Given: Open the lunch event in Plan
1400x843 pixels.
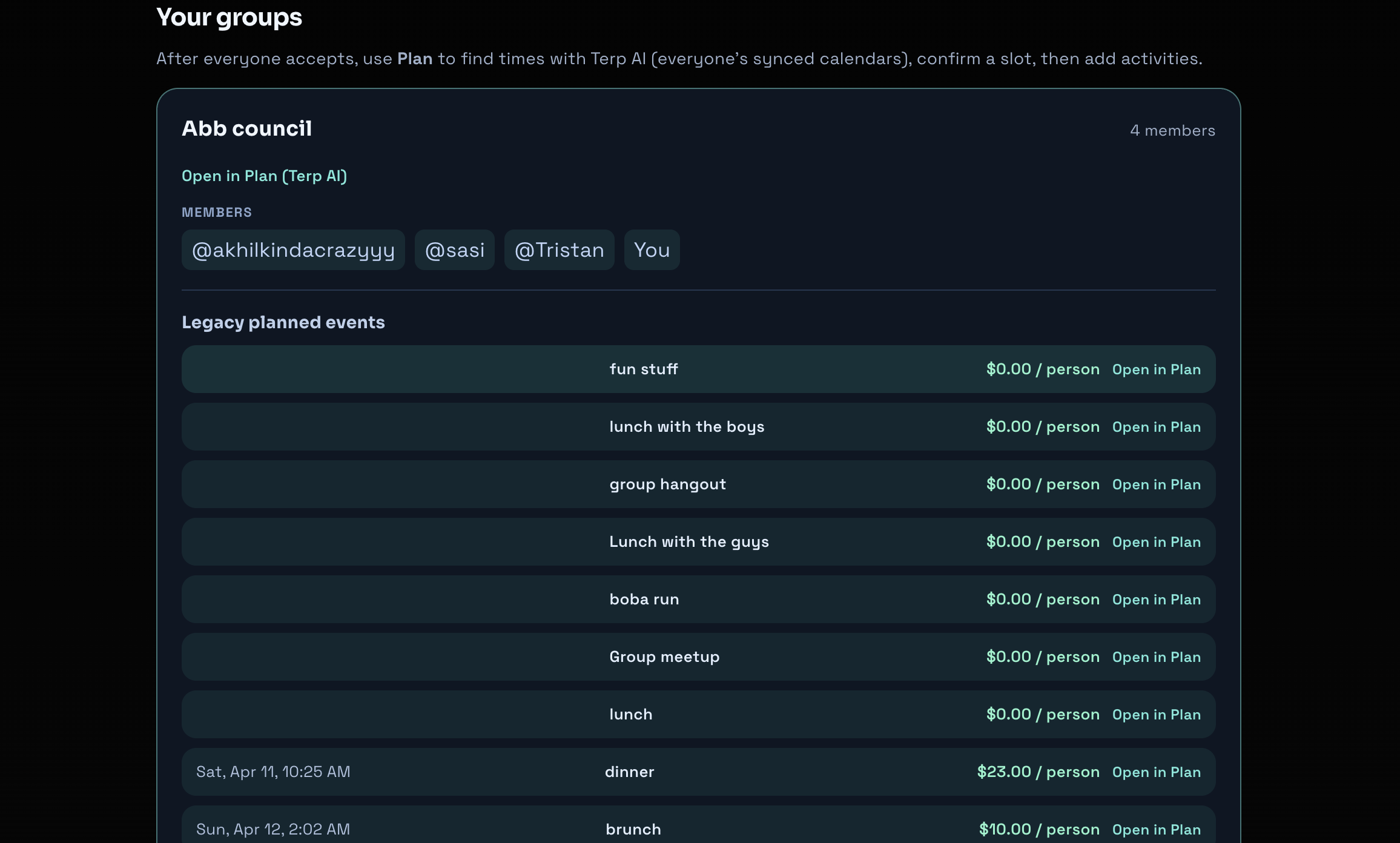Looking at the screenshot, I should tap(1156, 715).
